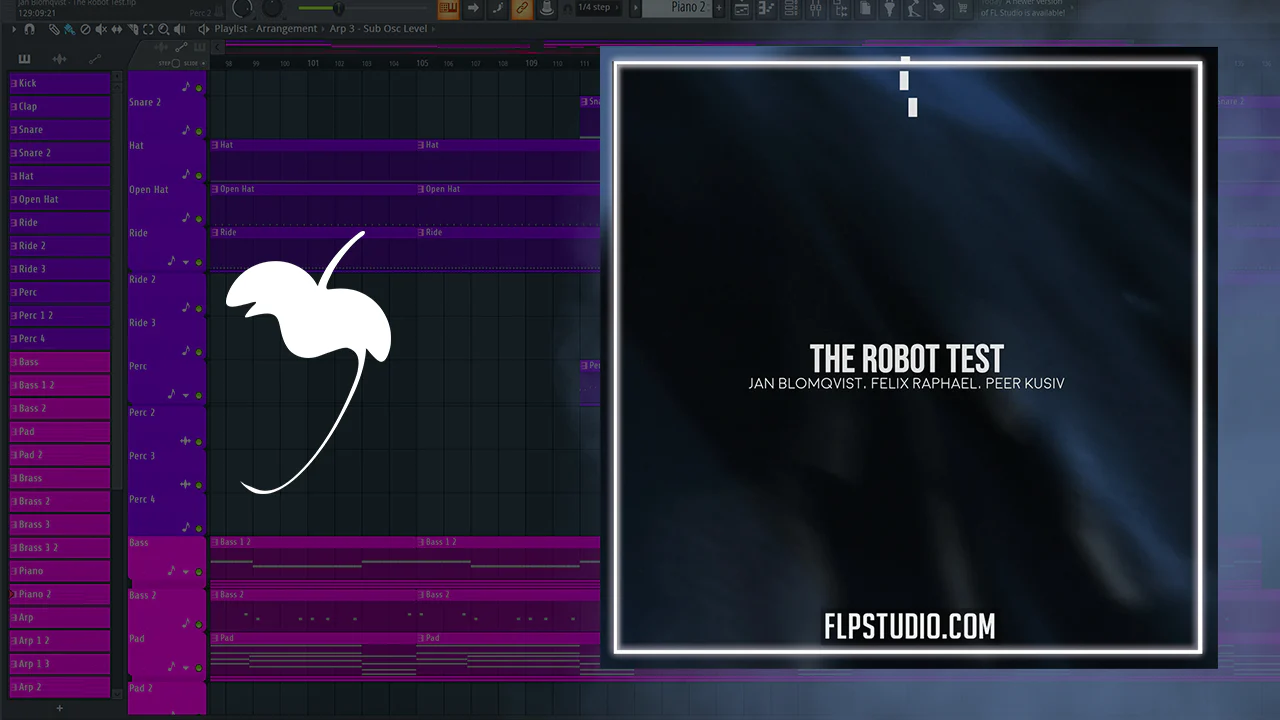Expand the Pad track dropdown arrow
1280x720 pixels.
point(185,668)
